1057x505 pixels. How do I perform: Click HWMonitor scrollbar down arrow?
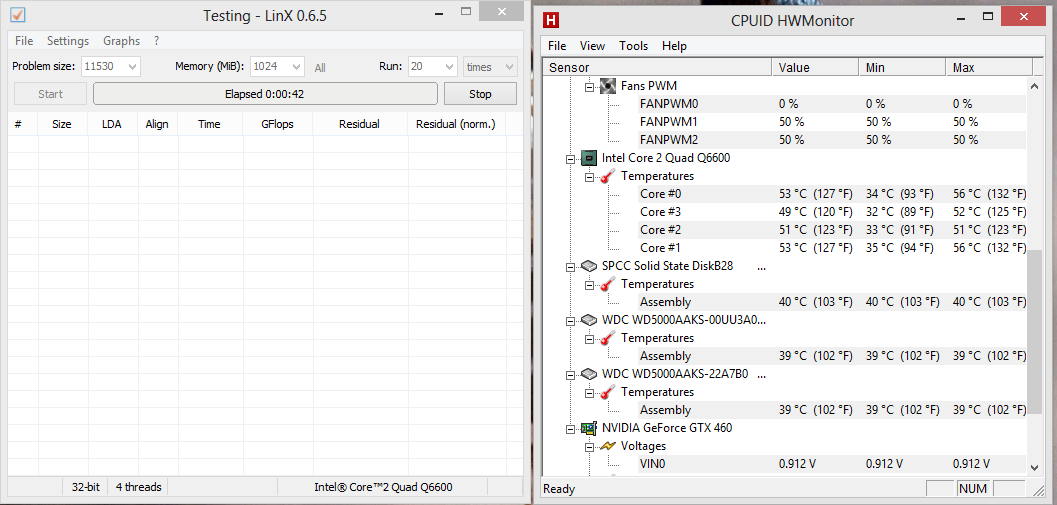1035,466
